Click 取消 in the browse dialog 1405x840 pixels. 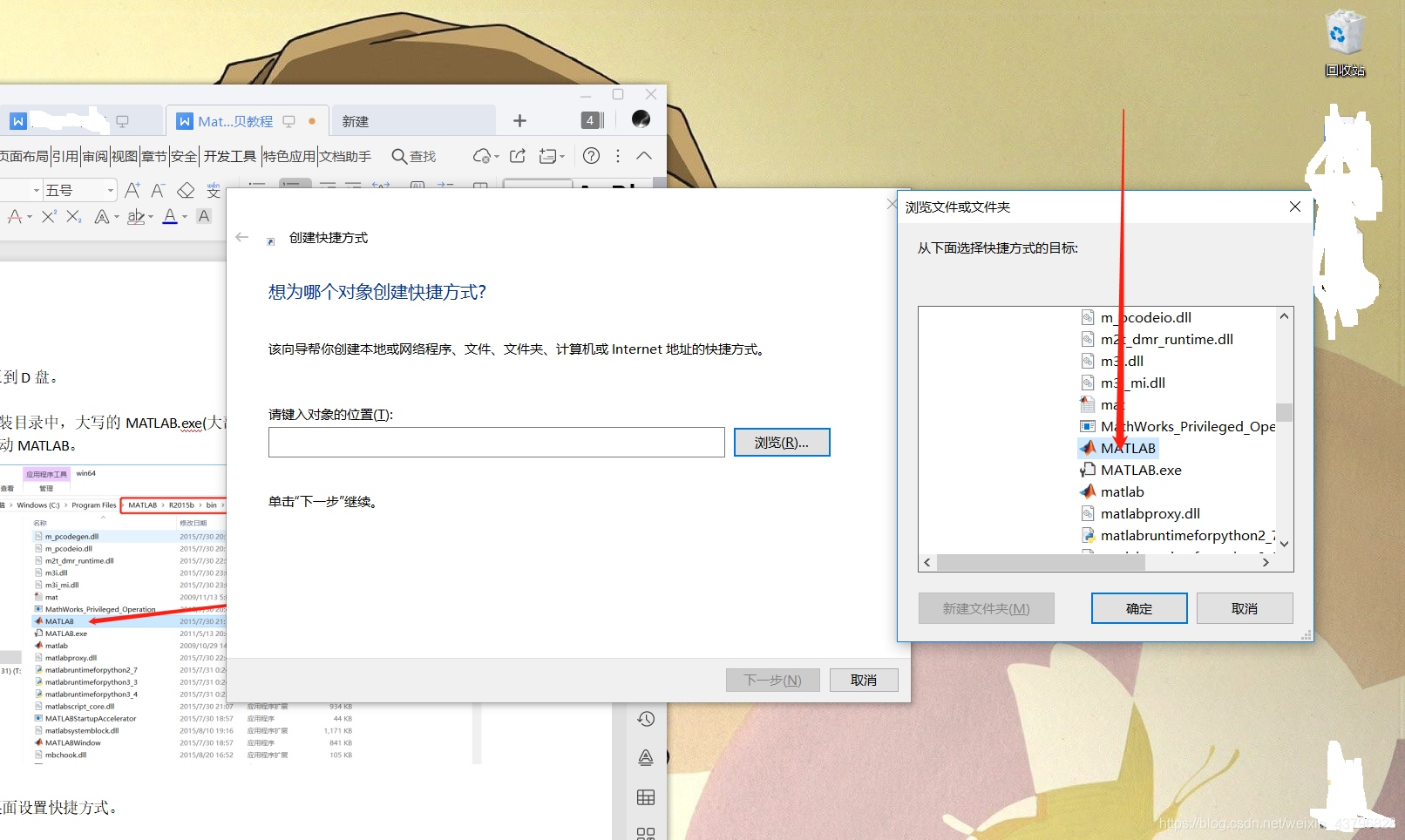[x=1244, y=608]
